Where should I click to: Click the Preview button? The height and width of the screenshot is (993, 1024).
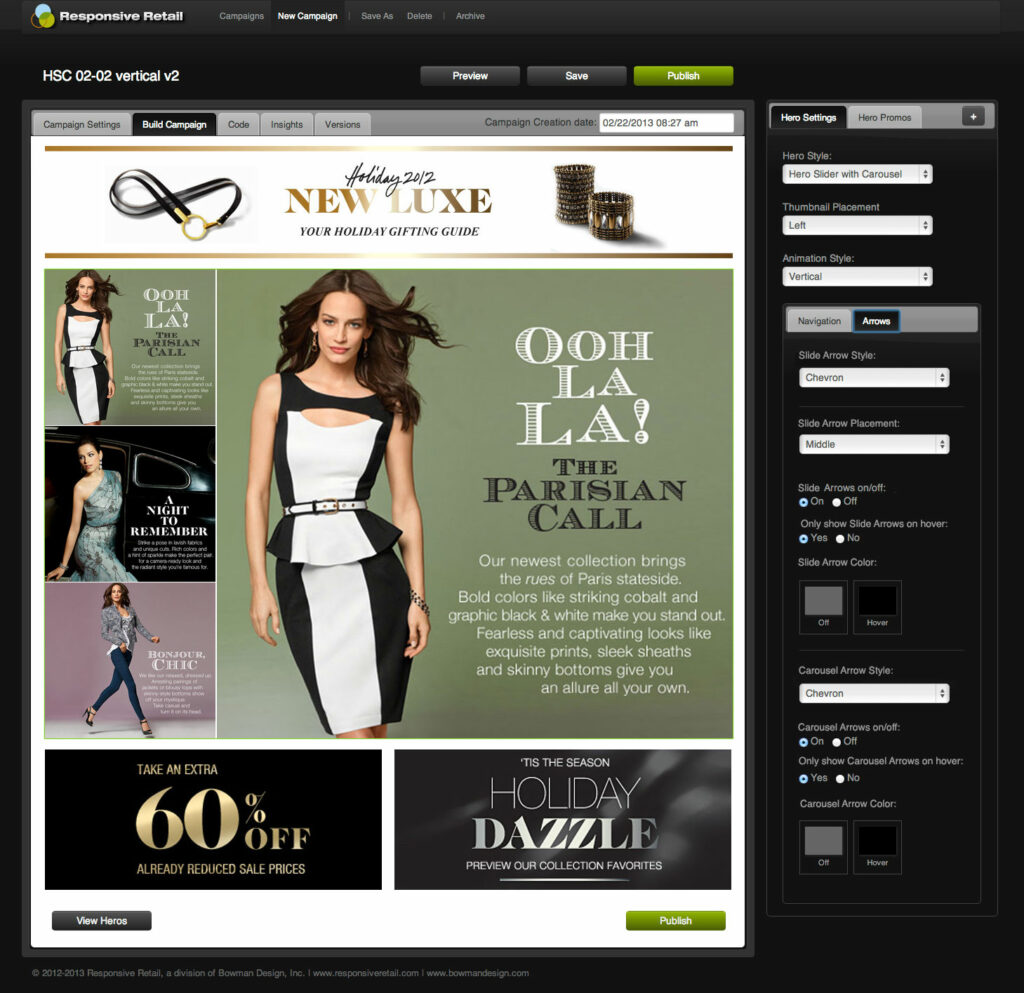[470, 76]
